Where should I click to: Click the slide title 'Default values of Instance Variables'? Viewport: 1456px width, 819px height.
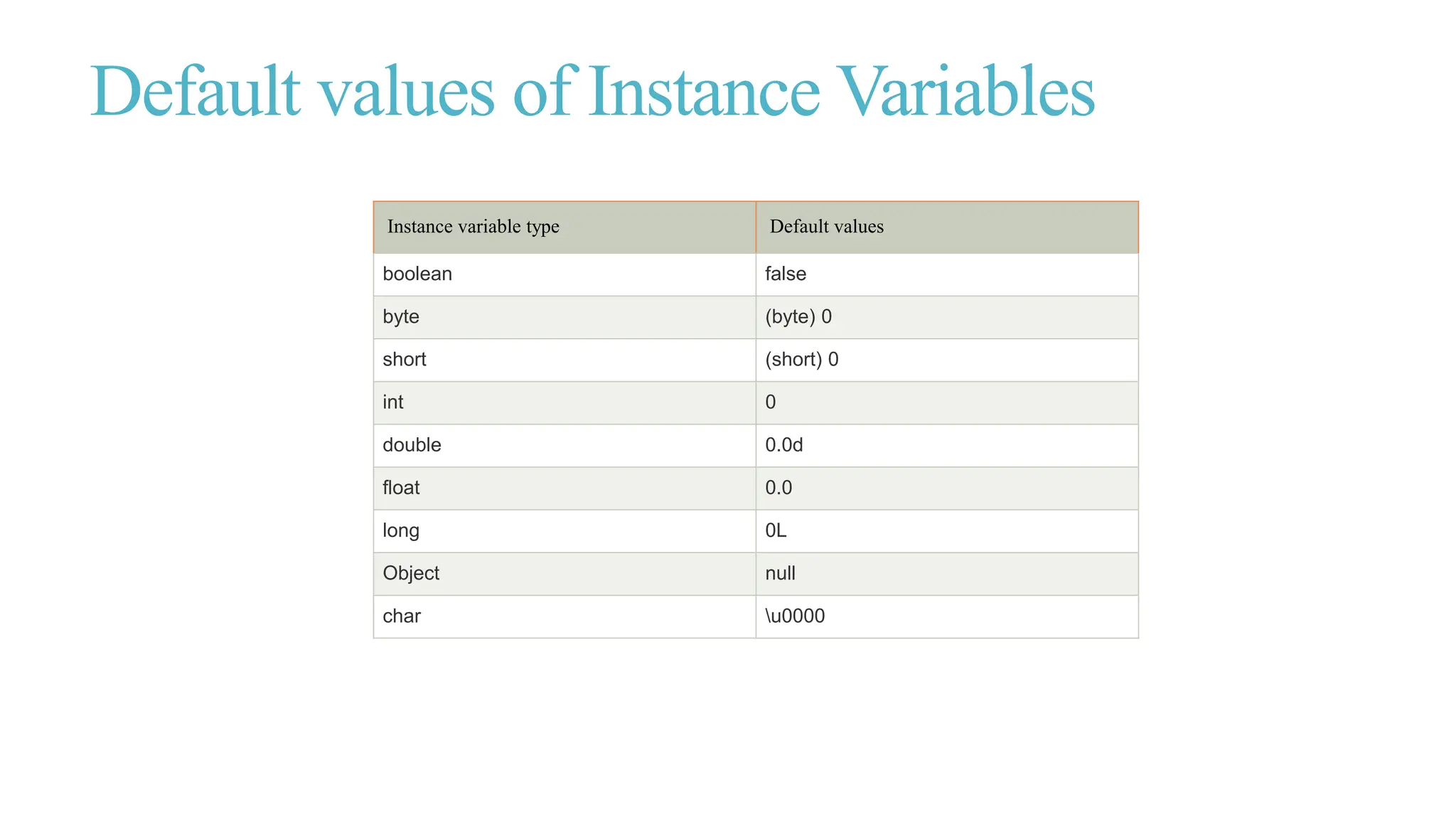coord(592,92)
